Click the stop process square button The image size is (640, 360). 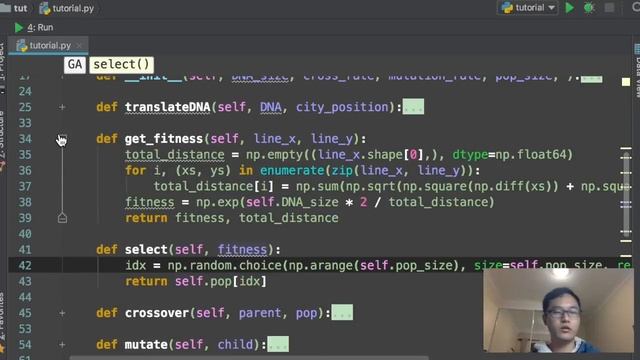pos(609,8)
